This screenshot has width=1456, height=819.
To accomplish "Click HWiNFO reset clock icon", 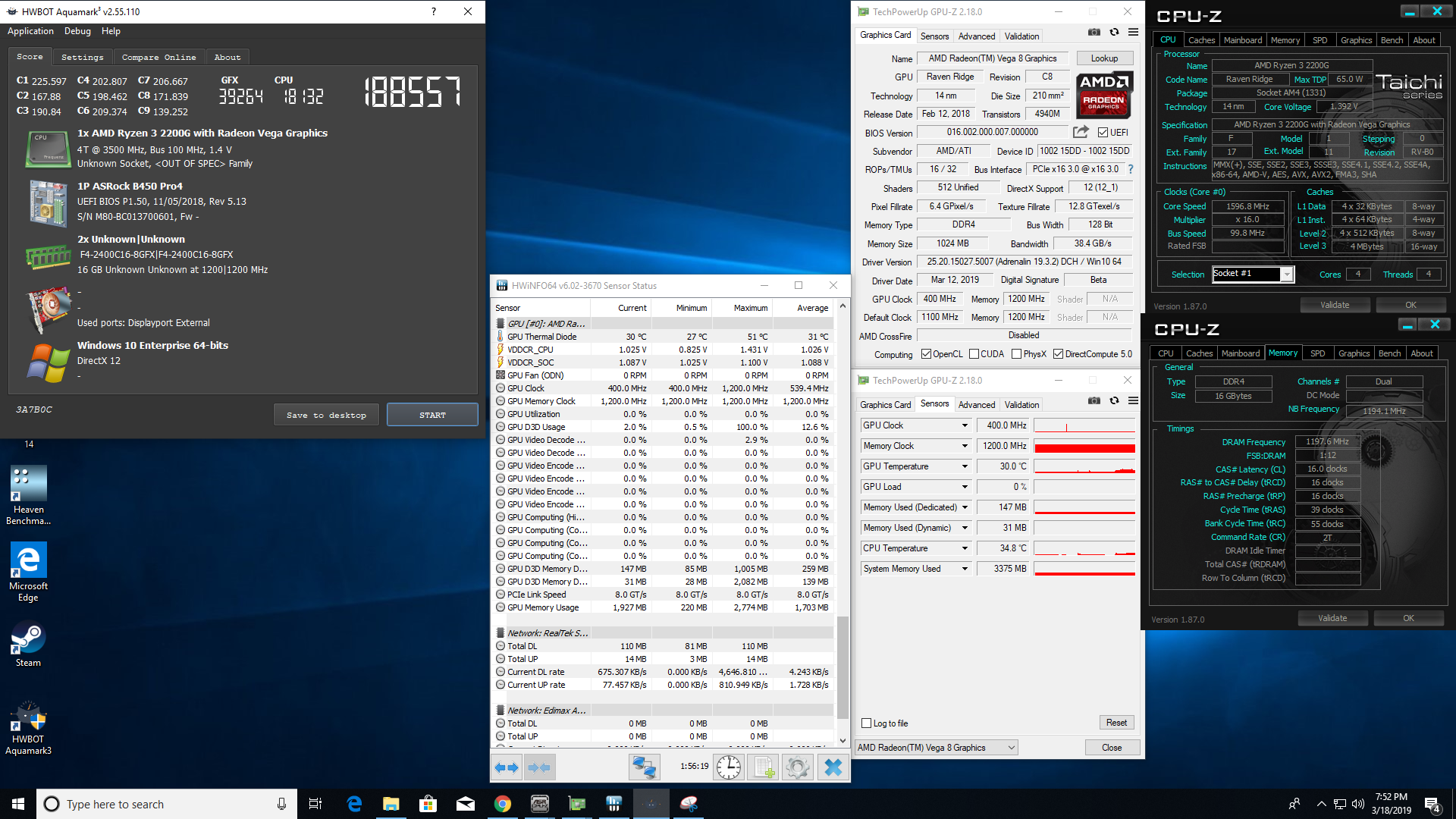I will point(729,767).
